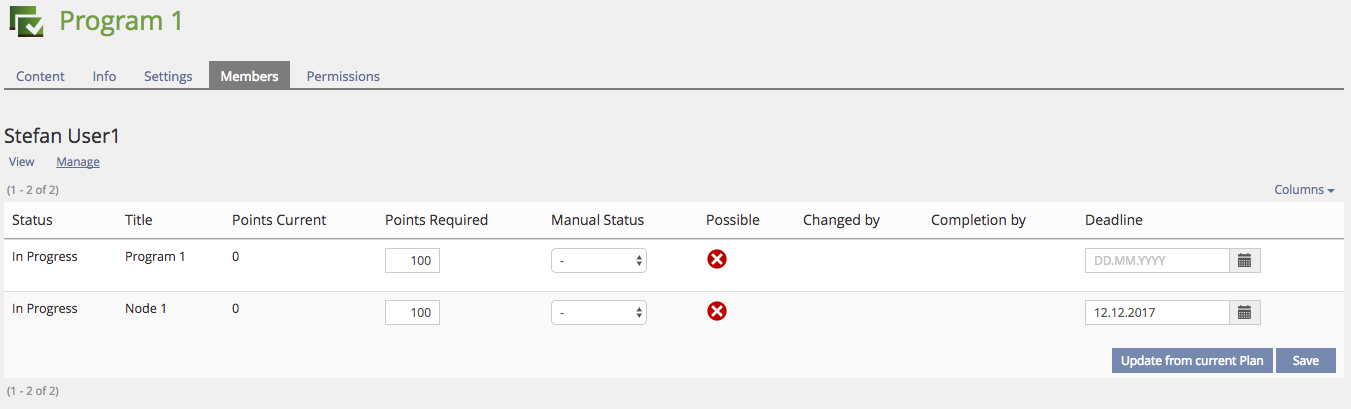This screenshot has height=409, width=1351.
Task: Focus Points Required field for Node 1
Action: point(412,312)
